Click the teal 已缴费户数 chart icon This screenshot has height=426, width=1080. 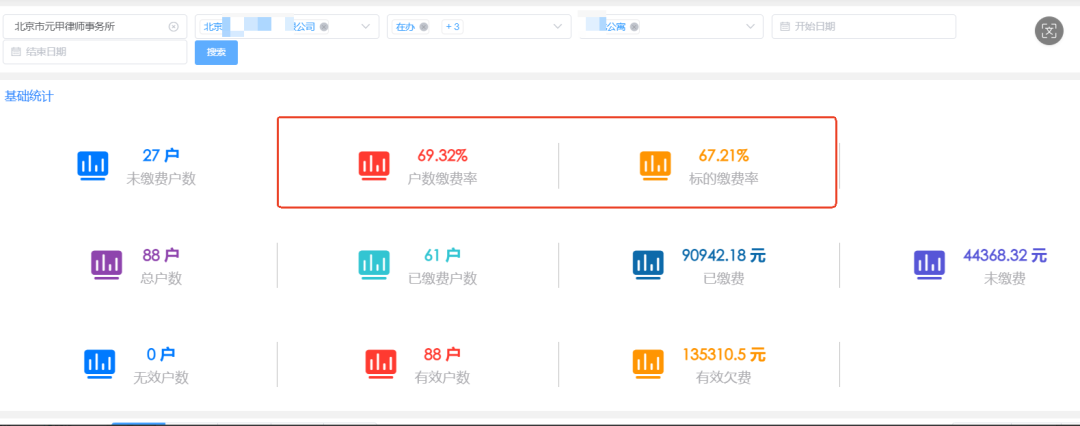[x=374, y=263]
